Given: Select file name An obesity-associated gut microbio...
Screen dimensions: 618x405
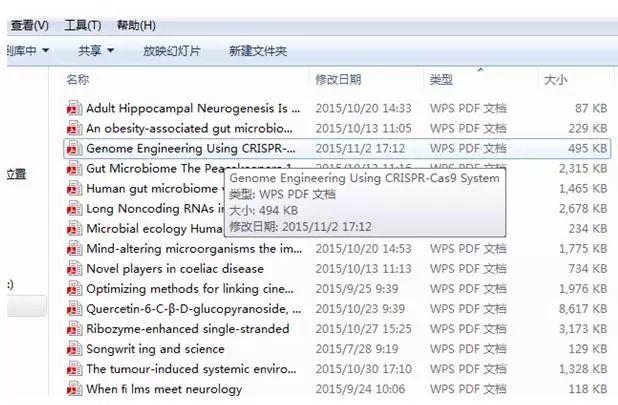Looking at the screenshot, I should tap(190, 128).
